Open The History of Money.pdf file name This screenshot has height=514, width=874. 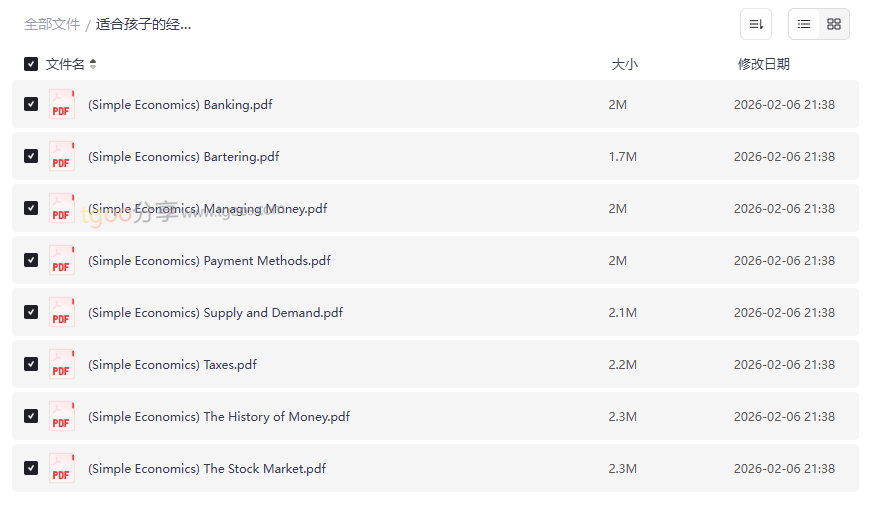pos(219,417)
